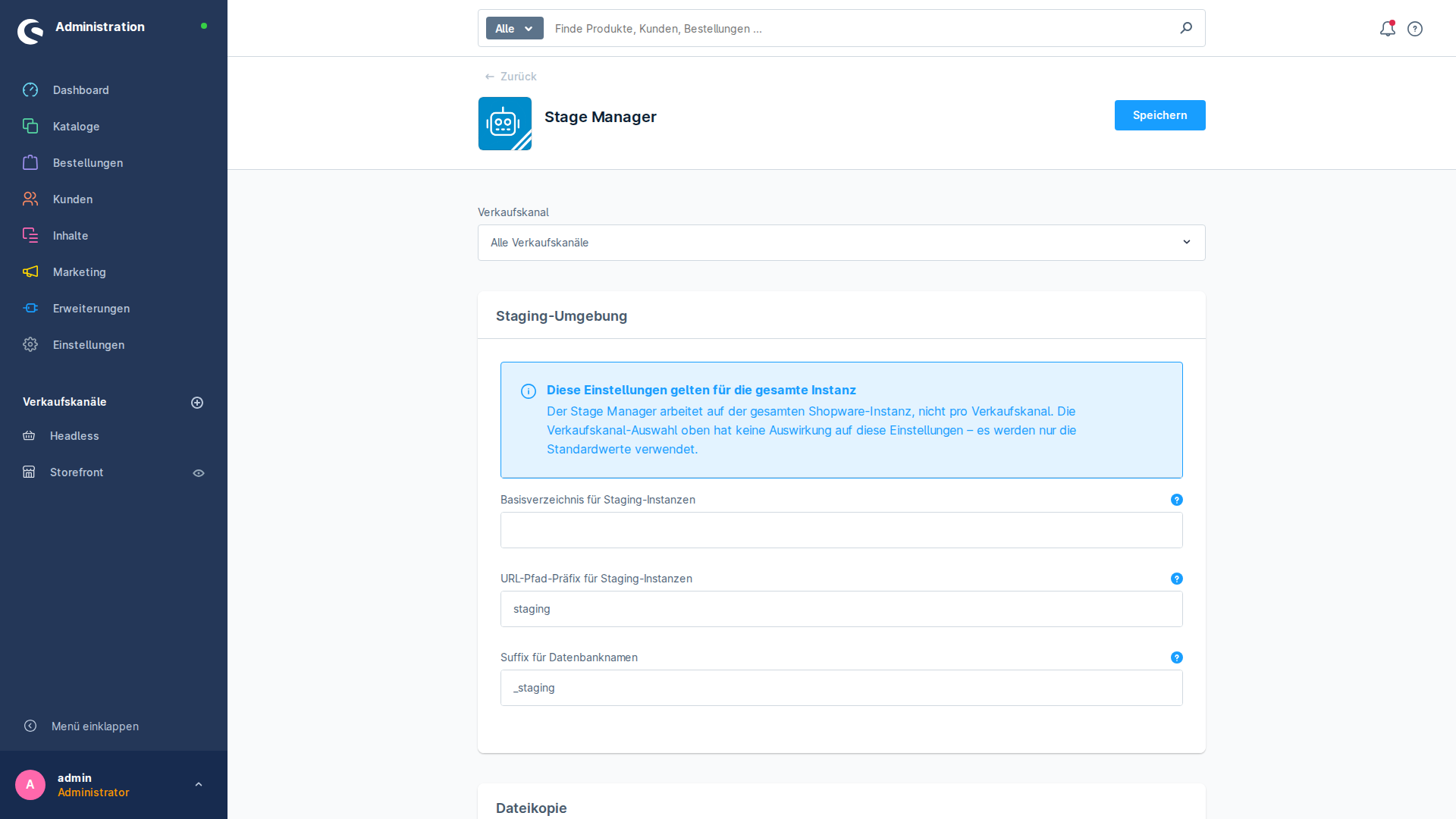
Task: Click the Suffix für Datenbanknamen input
Action: 841,688
